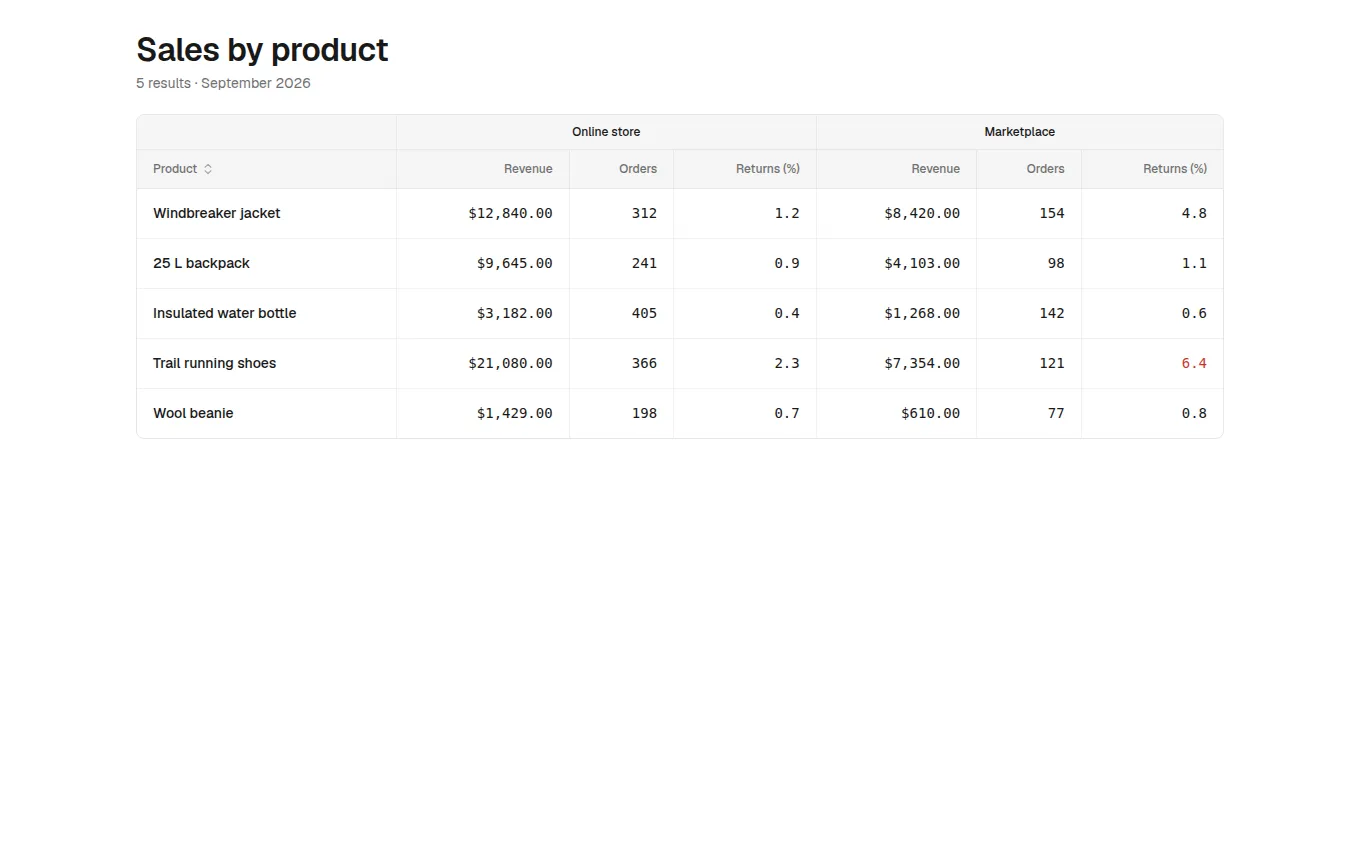Click the 366 orders cell
The width and height of the screenshot is (1360, 850).
pos(622,363)
